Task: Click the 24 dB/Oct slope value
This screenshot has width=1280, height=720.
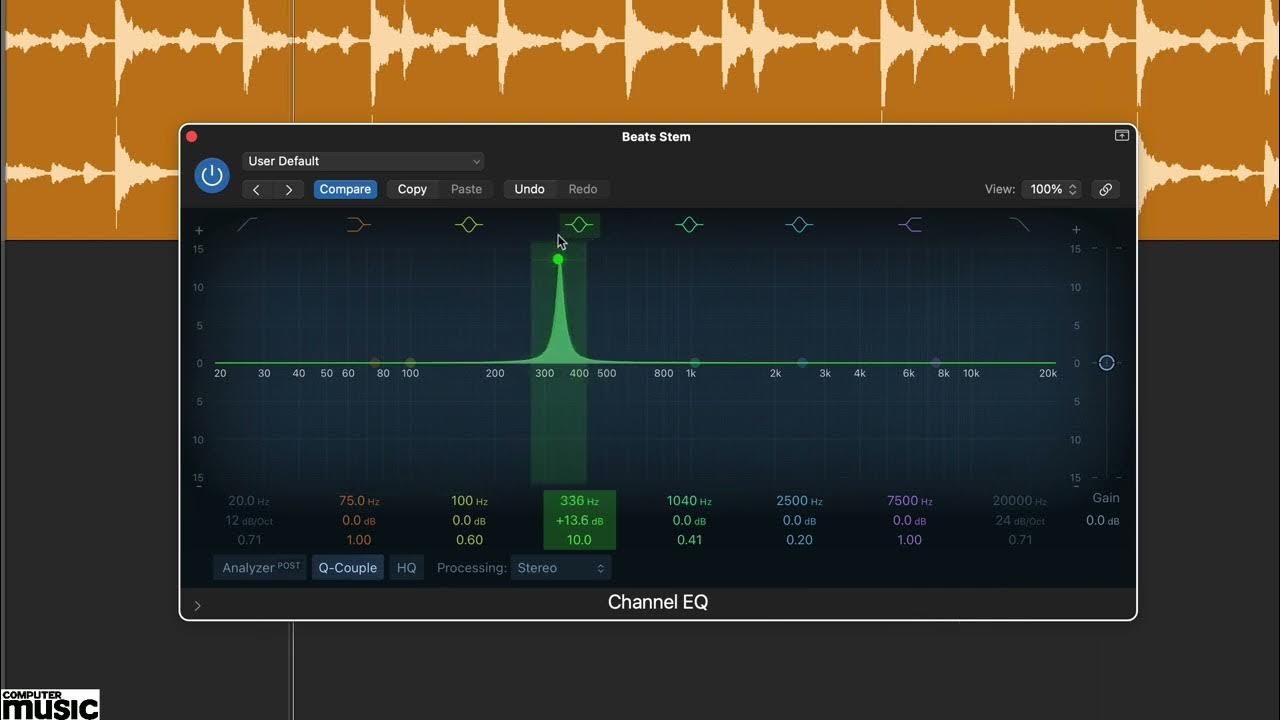Action: tap(1019, 521)
